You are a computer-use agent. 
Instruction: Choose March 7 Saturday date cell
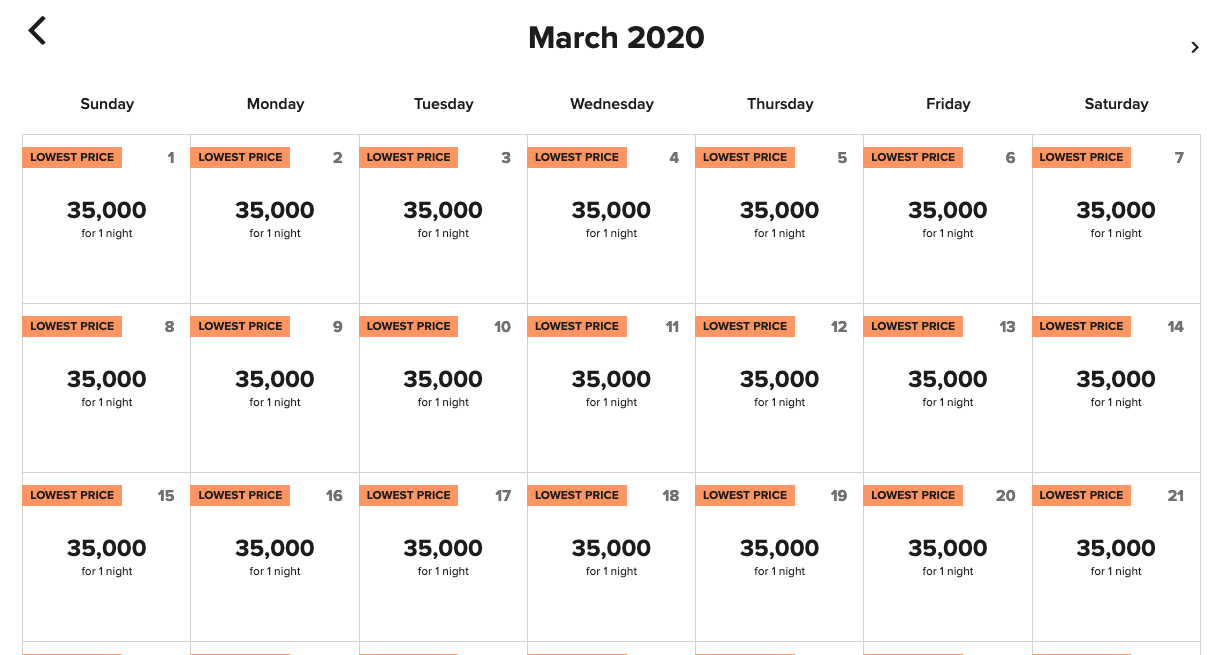[1116, 219]
